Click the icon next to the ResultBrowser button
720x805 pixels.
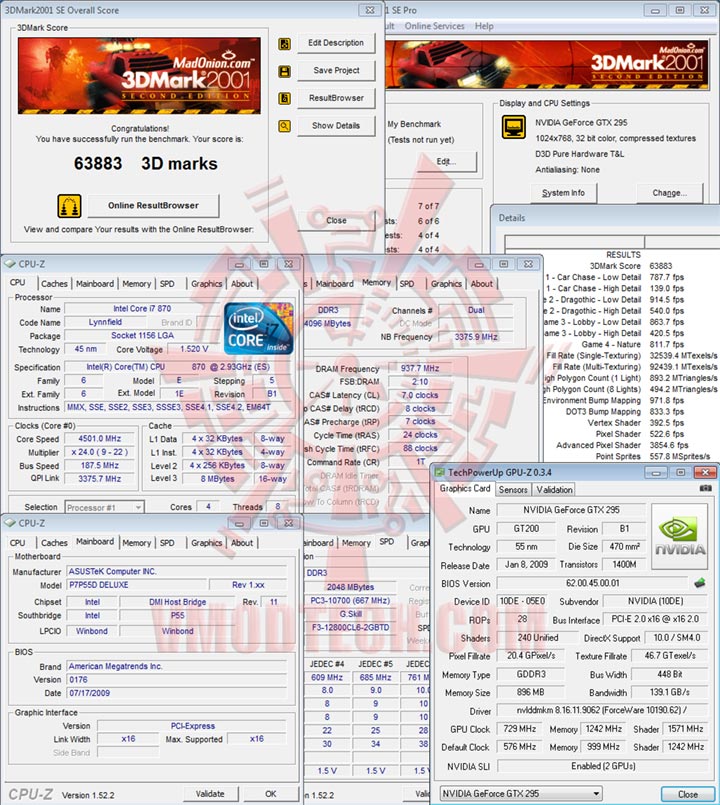284,98
